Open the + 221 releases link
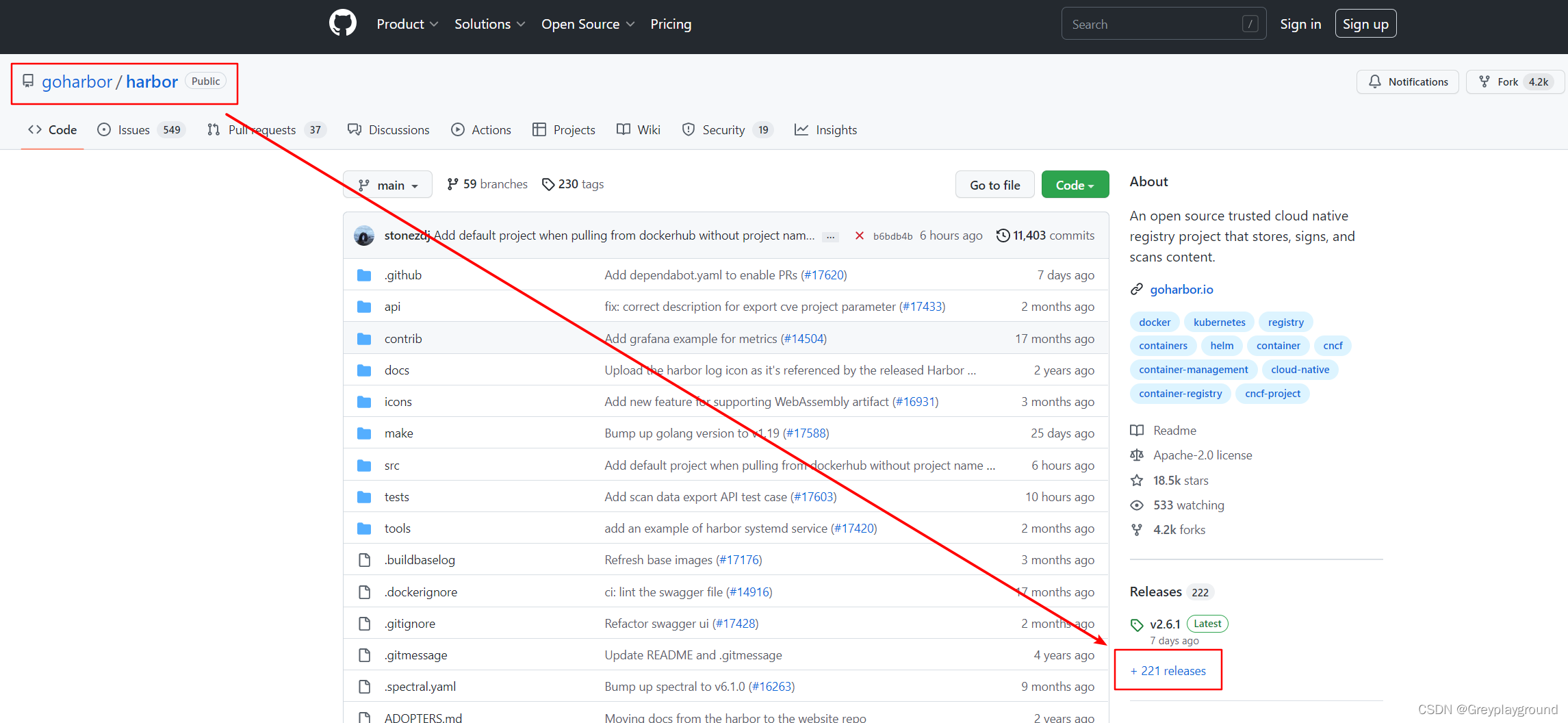 [1168, 671]
